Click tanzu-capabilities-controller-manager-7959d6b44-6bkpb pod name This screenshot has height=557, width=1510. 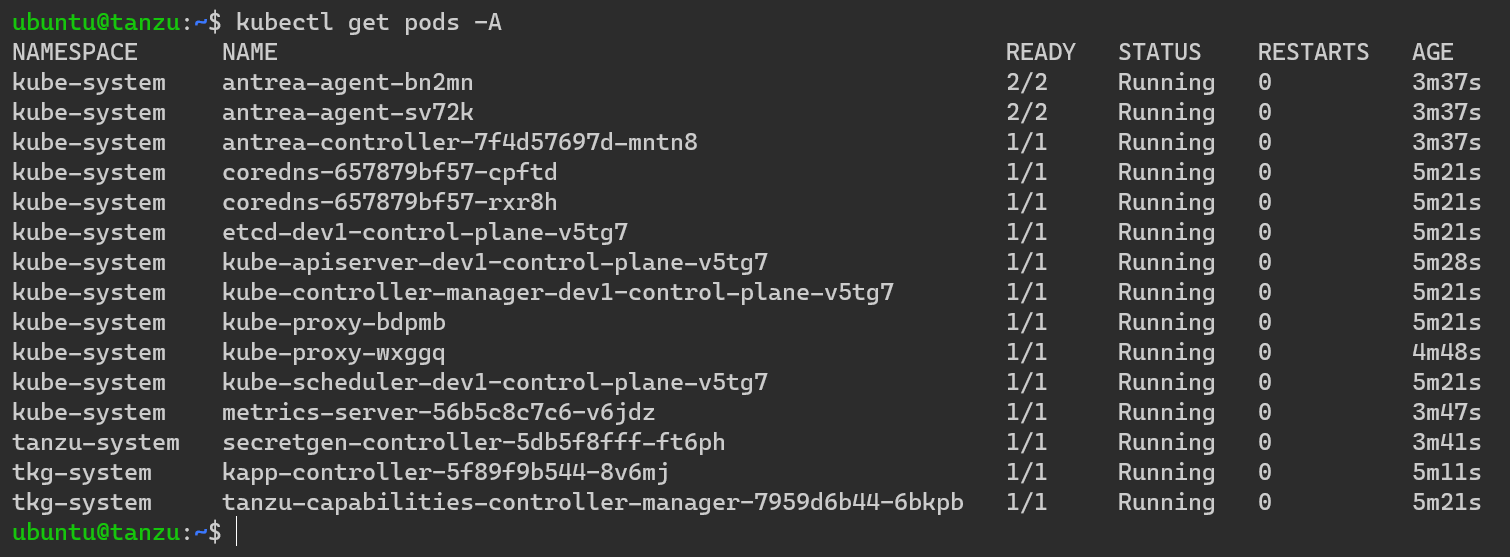pos(592,502)
